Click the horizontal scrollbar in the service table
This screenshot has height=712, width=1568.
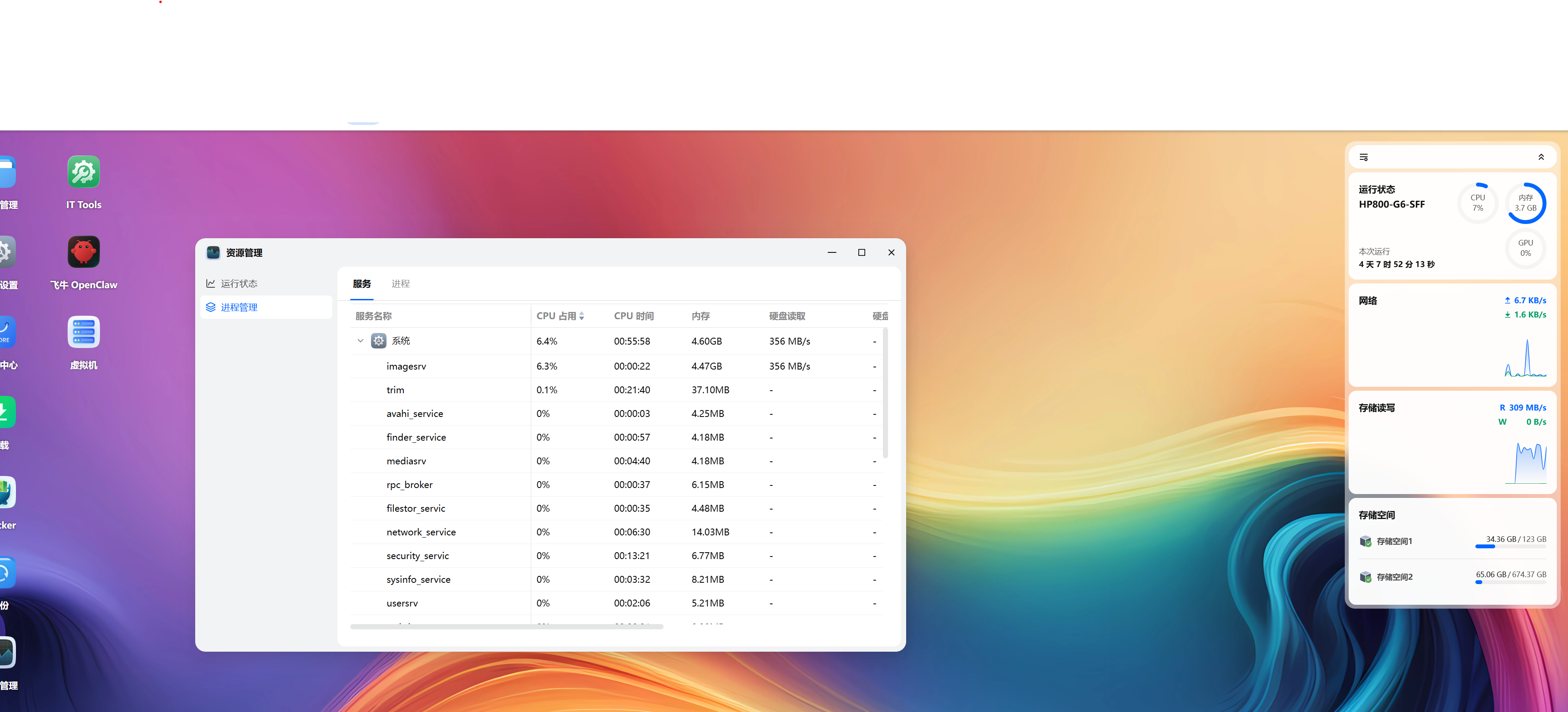pos(506,626)
